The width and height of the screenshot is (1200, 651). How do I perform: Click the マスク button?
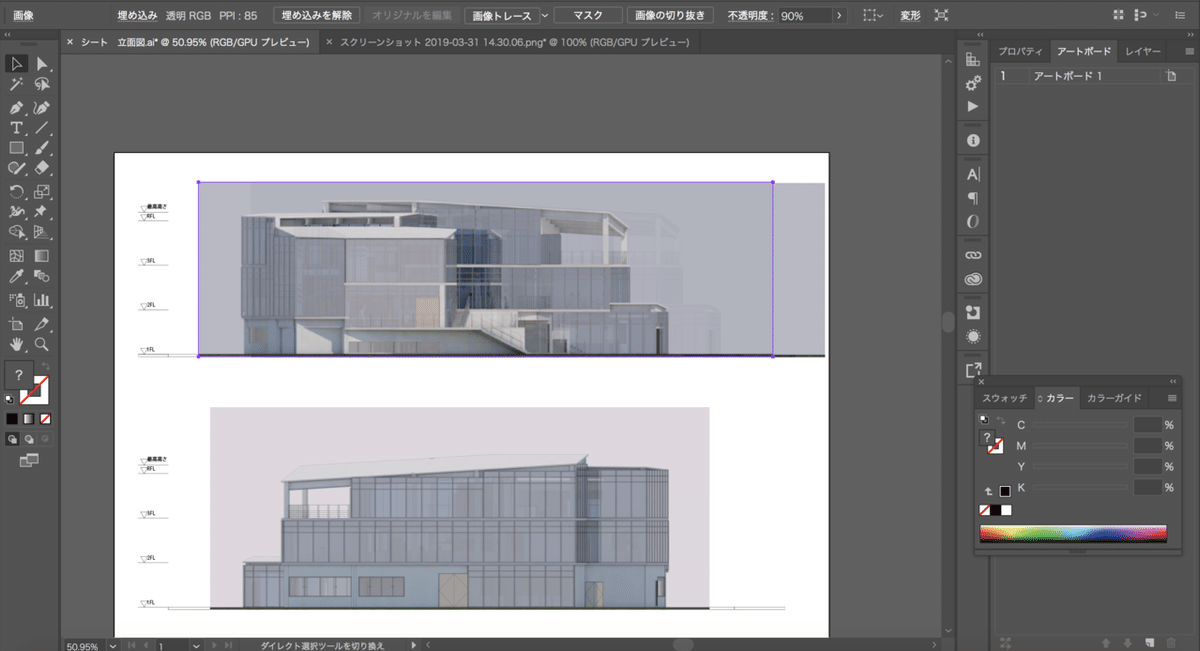587,16
